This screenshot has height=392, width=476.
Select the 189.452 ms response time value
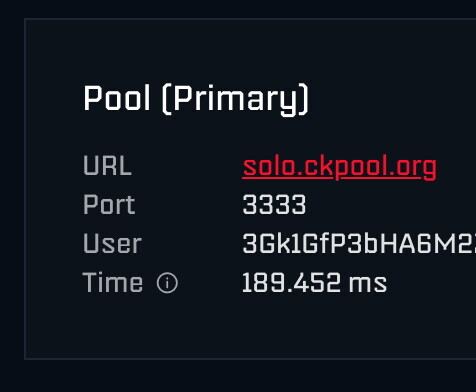314,283
